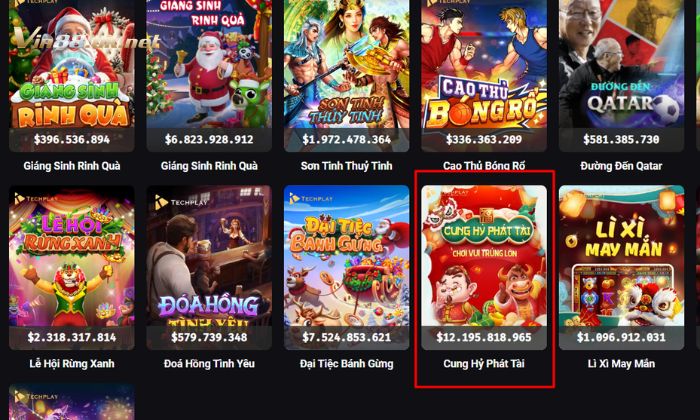Image resolution: width=700 pixels, height=420 pixels.
Task: Open the Cao Thủ Bóng Rổ game thumbnail
Action: pos(484,75)
